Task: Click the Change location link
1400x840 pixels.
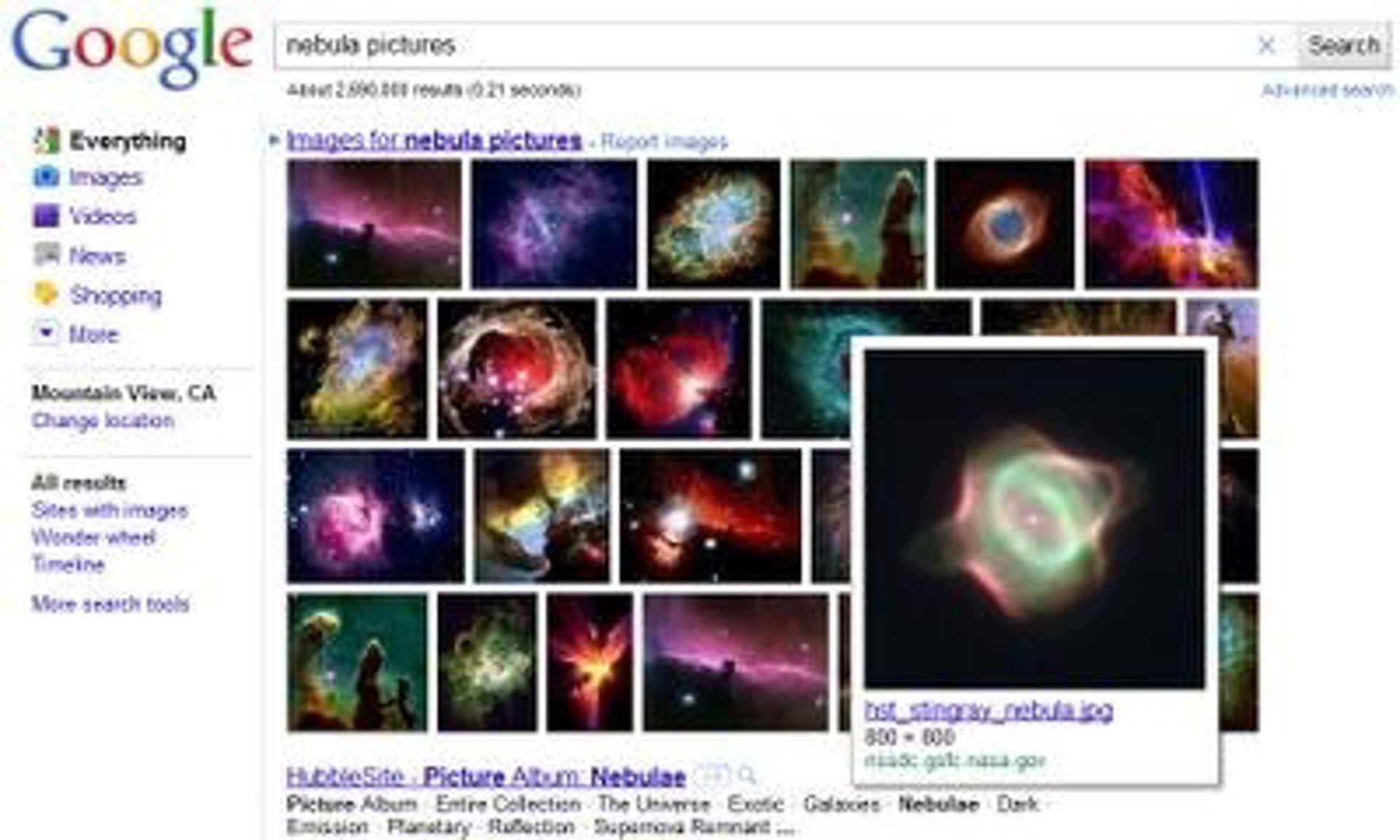Action: [x=103, y=421]
